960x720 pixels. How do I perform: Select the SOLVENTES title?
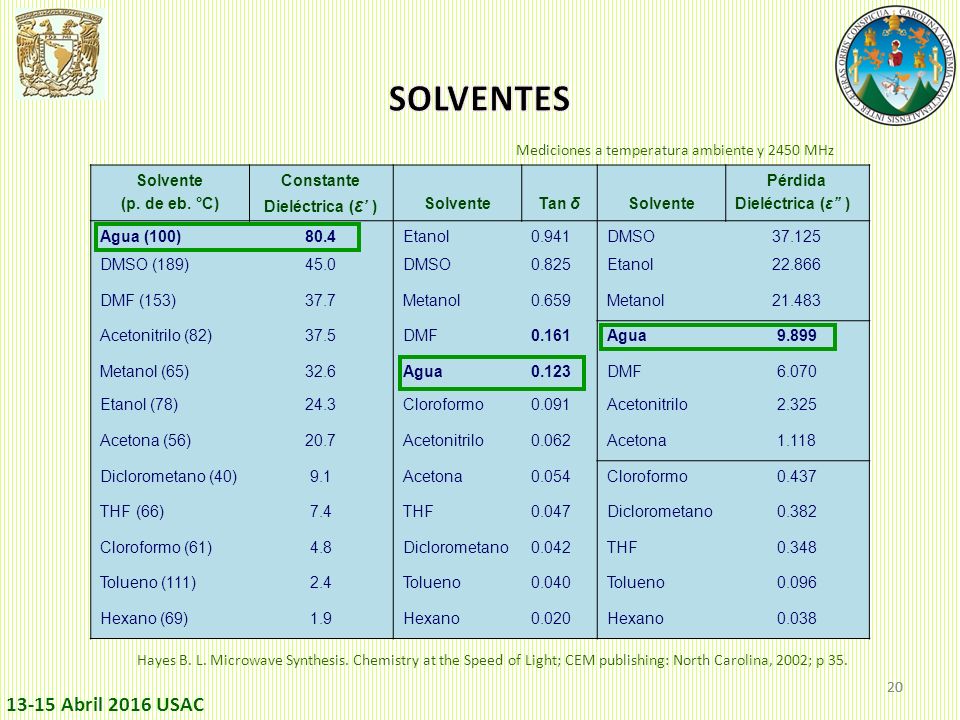479,99
